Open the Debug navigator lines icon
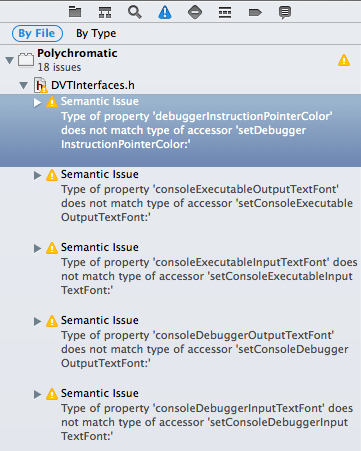Image resolution: width=361 pixels, height=451 pixels. point(225,13)
